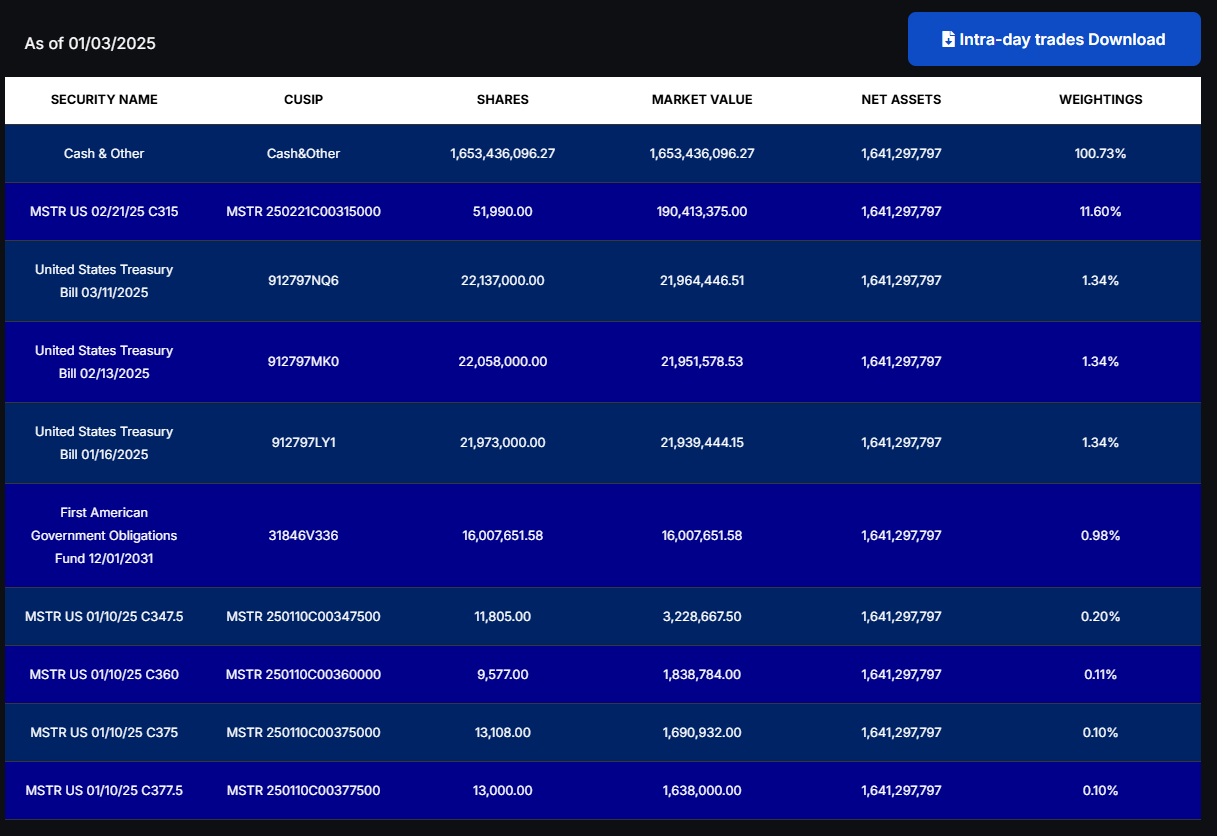
Task: Select the NET ASSETS column header
Action: [x=901, y=100]
